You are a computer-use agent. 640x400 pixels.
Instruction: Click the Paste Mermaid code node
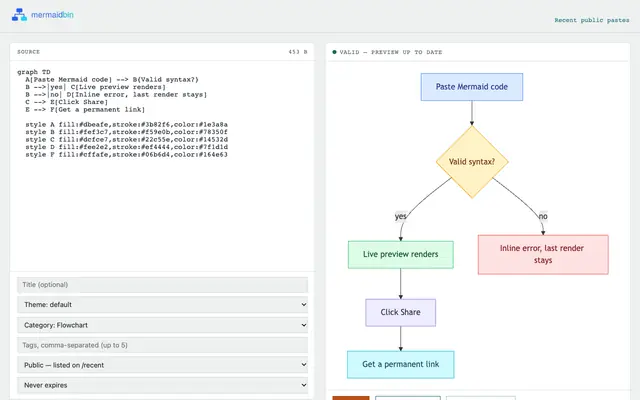pyautogui.click(x=472, y=87)
